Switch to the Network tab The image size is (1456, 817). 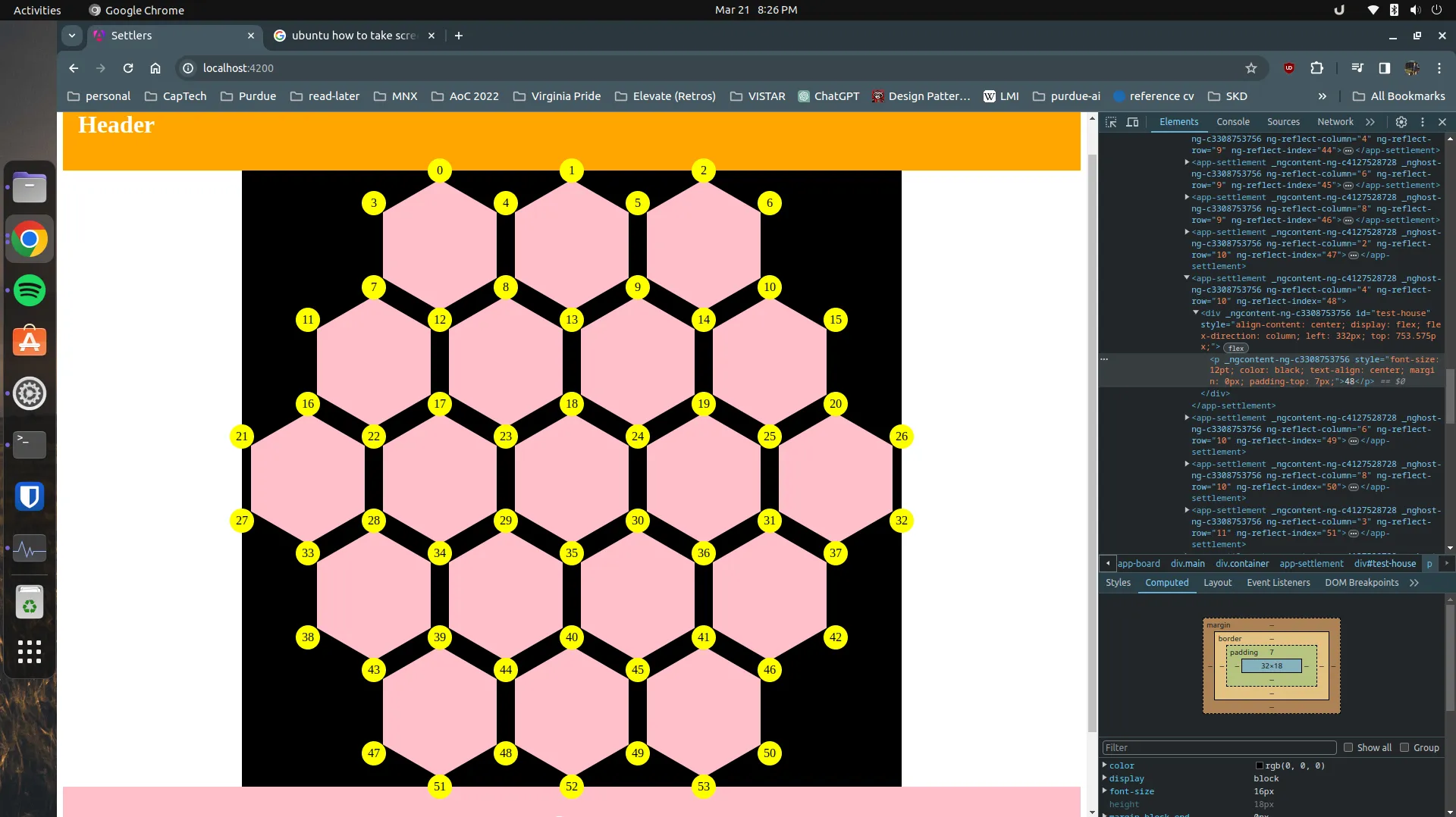[x=1335, y=122]
